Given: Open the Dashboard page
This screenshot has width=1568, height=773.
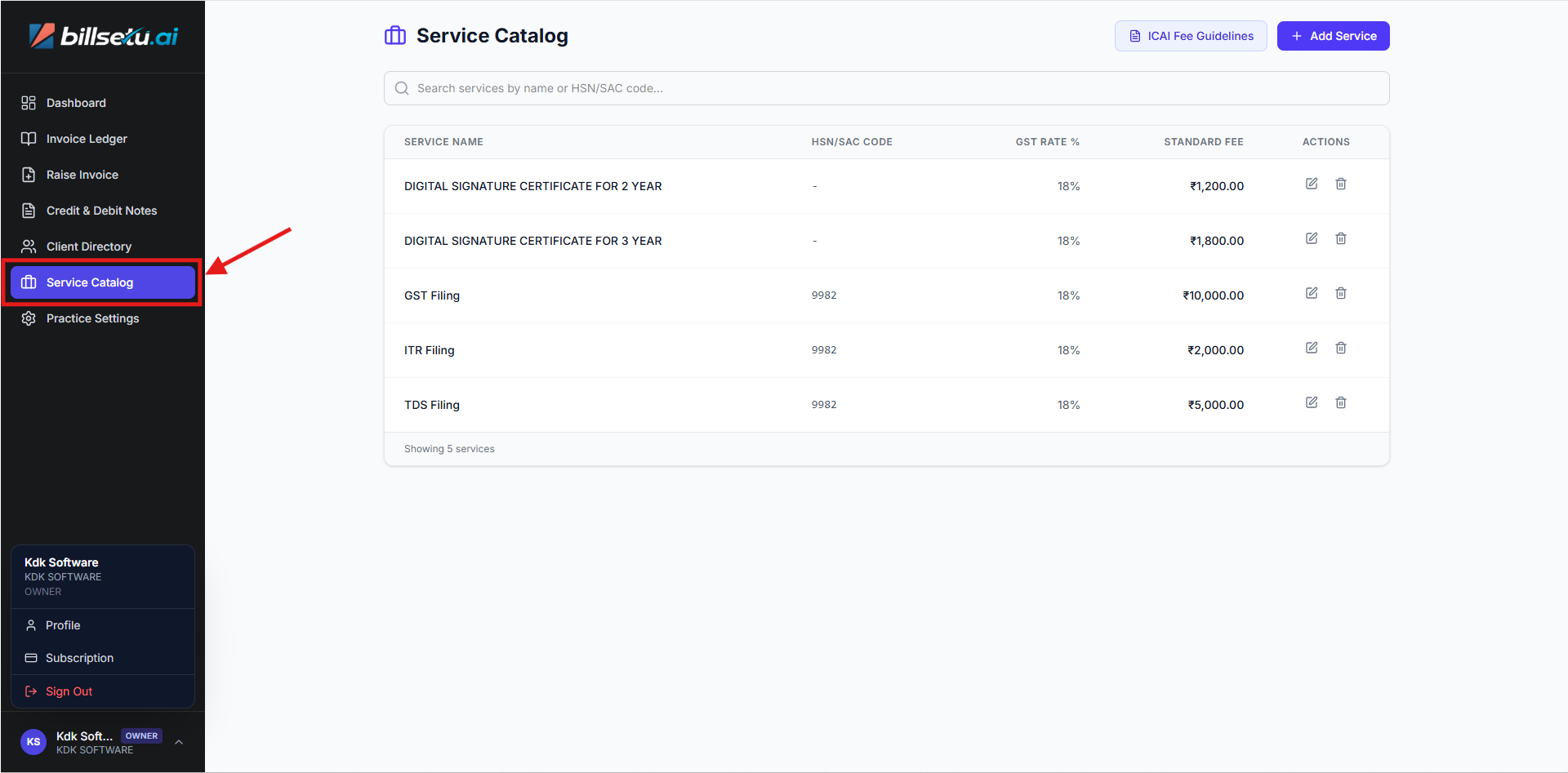Looking at the screenshot, I should (x=76, y=103).
